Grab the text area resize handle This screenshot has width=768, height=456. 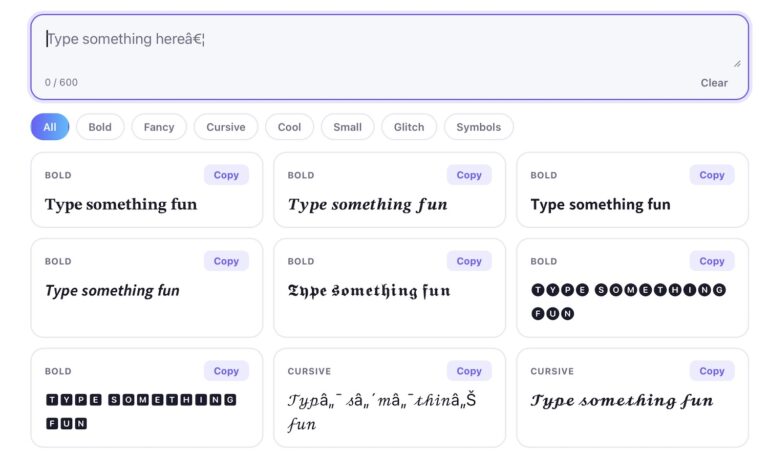pyautogui.click(x=737, y=64)
